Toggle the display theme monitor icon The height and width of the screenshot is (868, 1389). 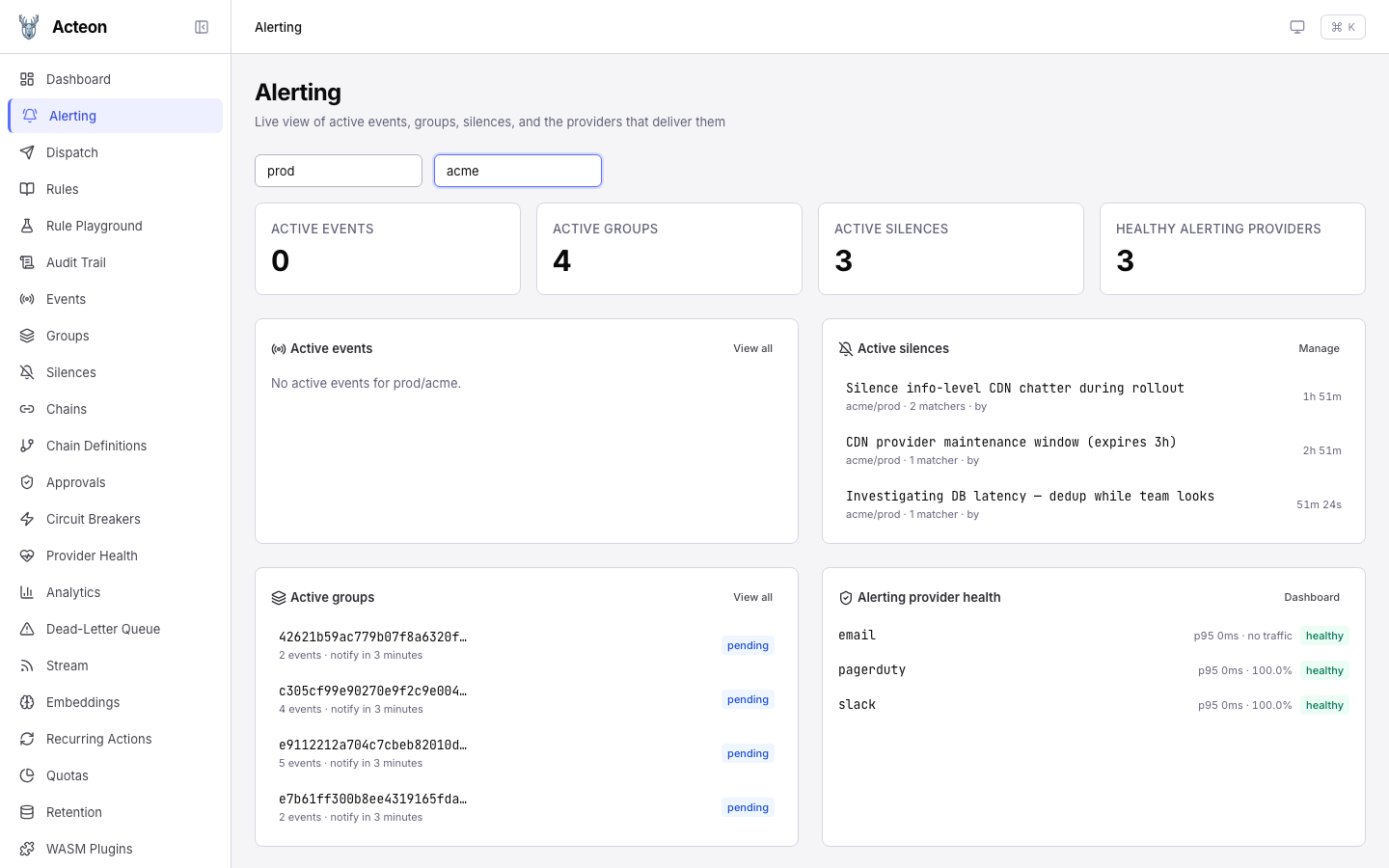1297,27
